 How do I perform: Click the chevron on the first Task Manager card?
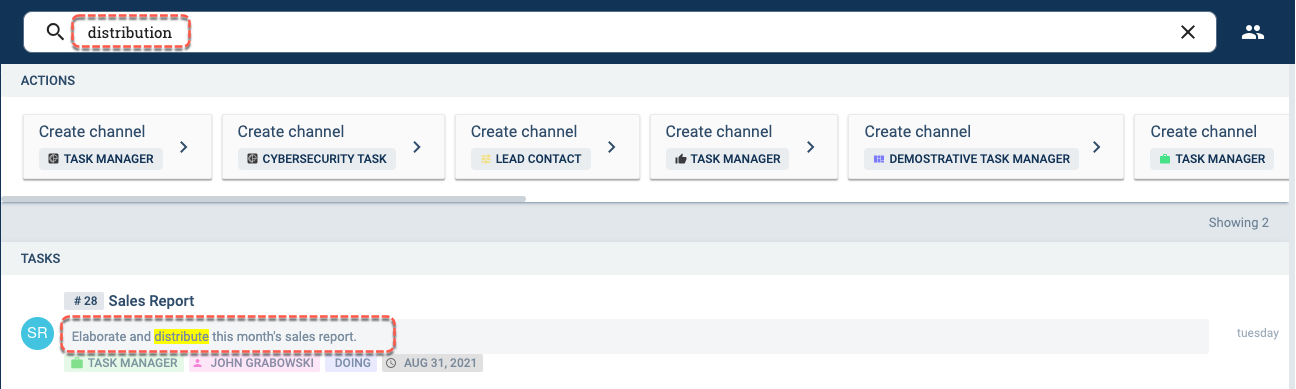[183, 147]
